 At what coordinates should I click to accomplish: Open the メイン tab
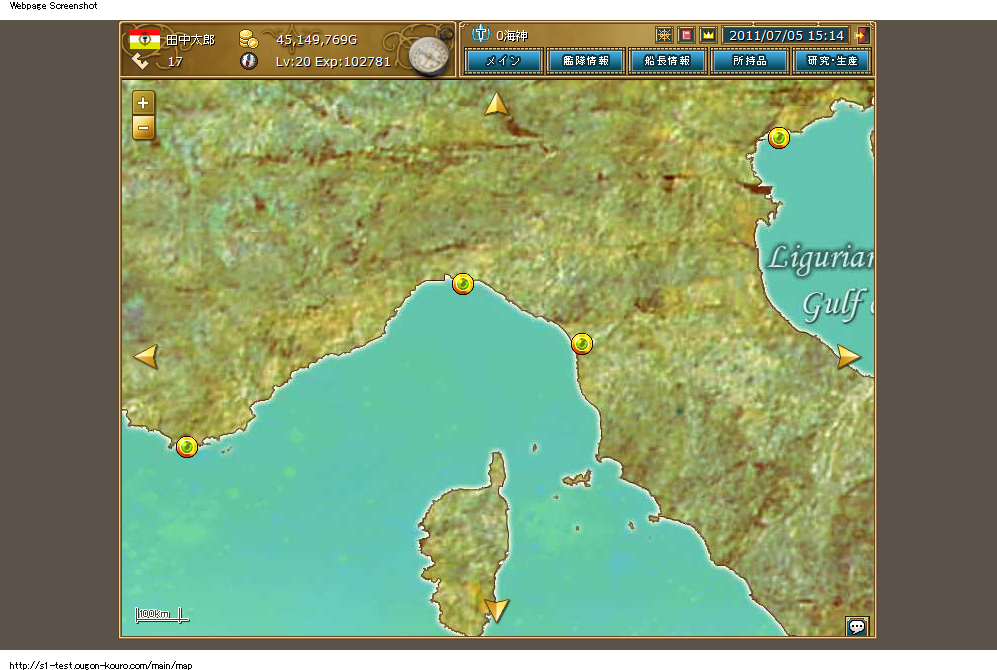503,61
